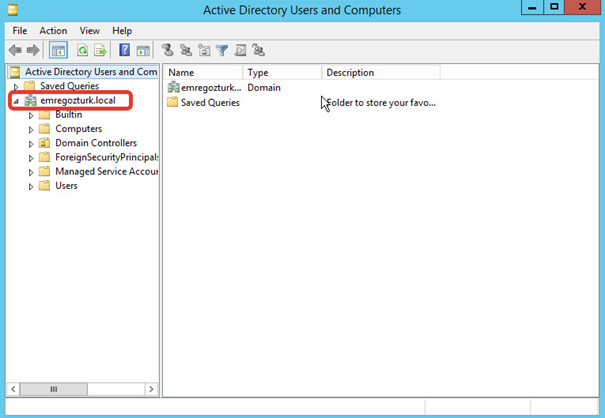The height and width of the screenshot is (418, 605).
Task: Expand the Managed Service Accounts node
Action: tap(31, 173)
